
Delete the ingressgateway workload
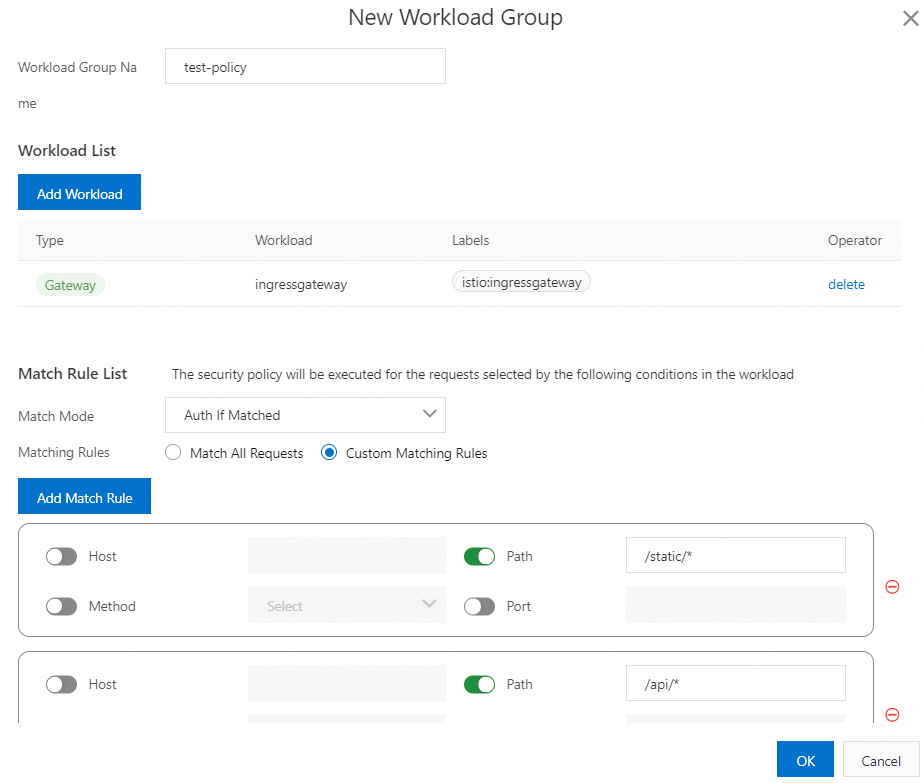[846, 284]
